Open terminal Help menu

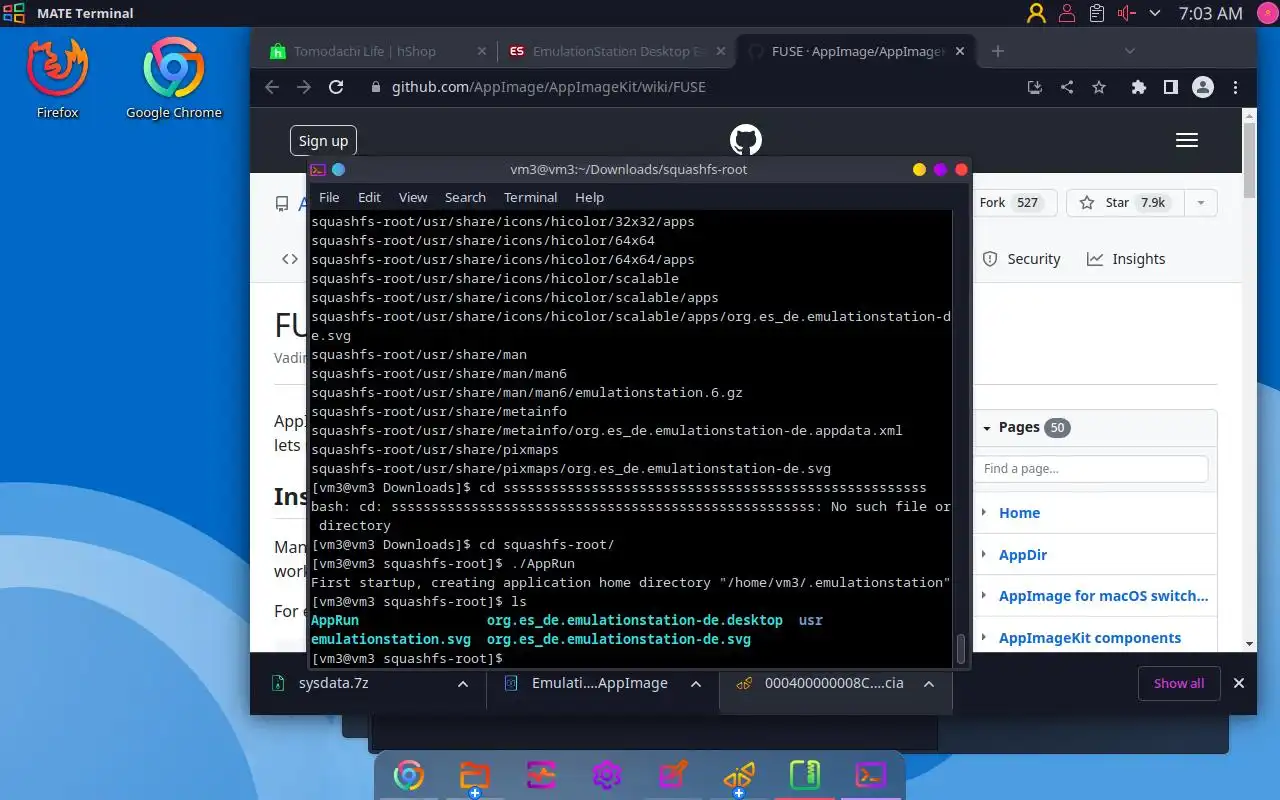(x=589, y=197)
